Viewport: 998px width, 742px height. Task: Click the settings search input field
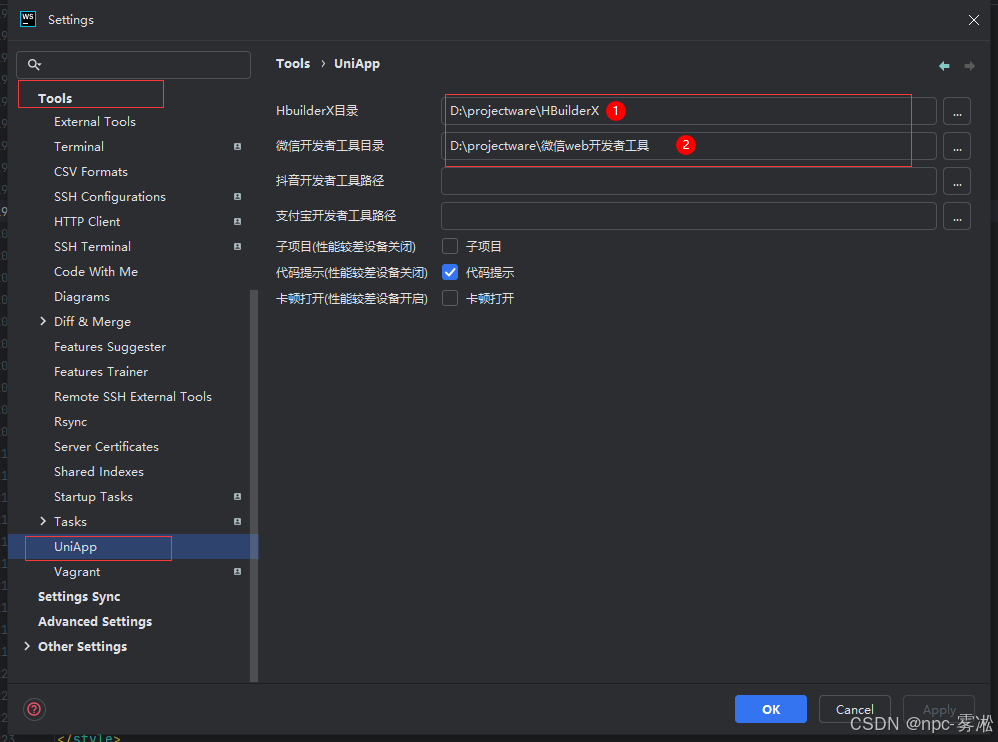pyautogui.click(x=134, y=65)
